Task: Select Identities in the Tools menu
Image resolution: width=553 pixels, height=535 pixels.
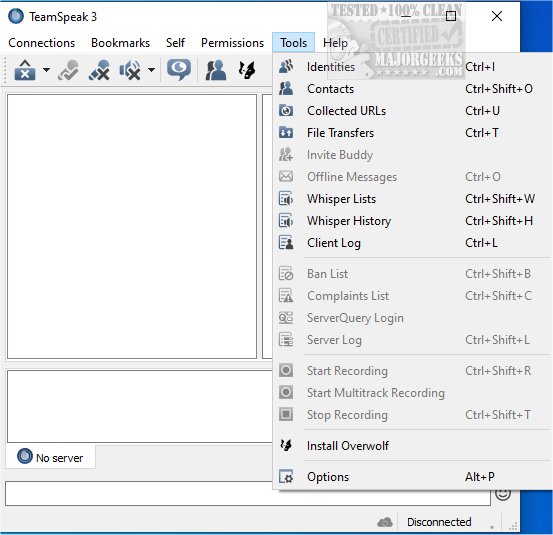Action: coord(412,67)
